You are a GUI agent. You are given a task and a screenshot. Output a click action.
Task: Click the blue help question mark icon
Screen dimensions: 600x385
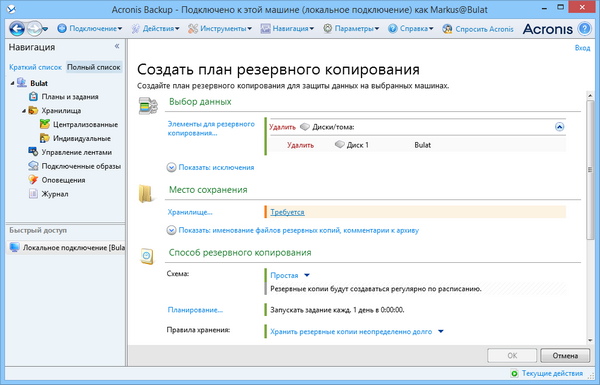pos(584,29)
